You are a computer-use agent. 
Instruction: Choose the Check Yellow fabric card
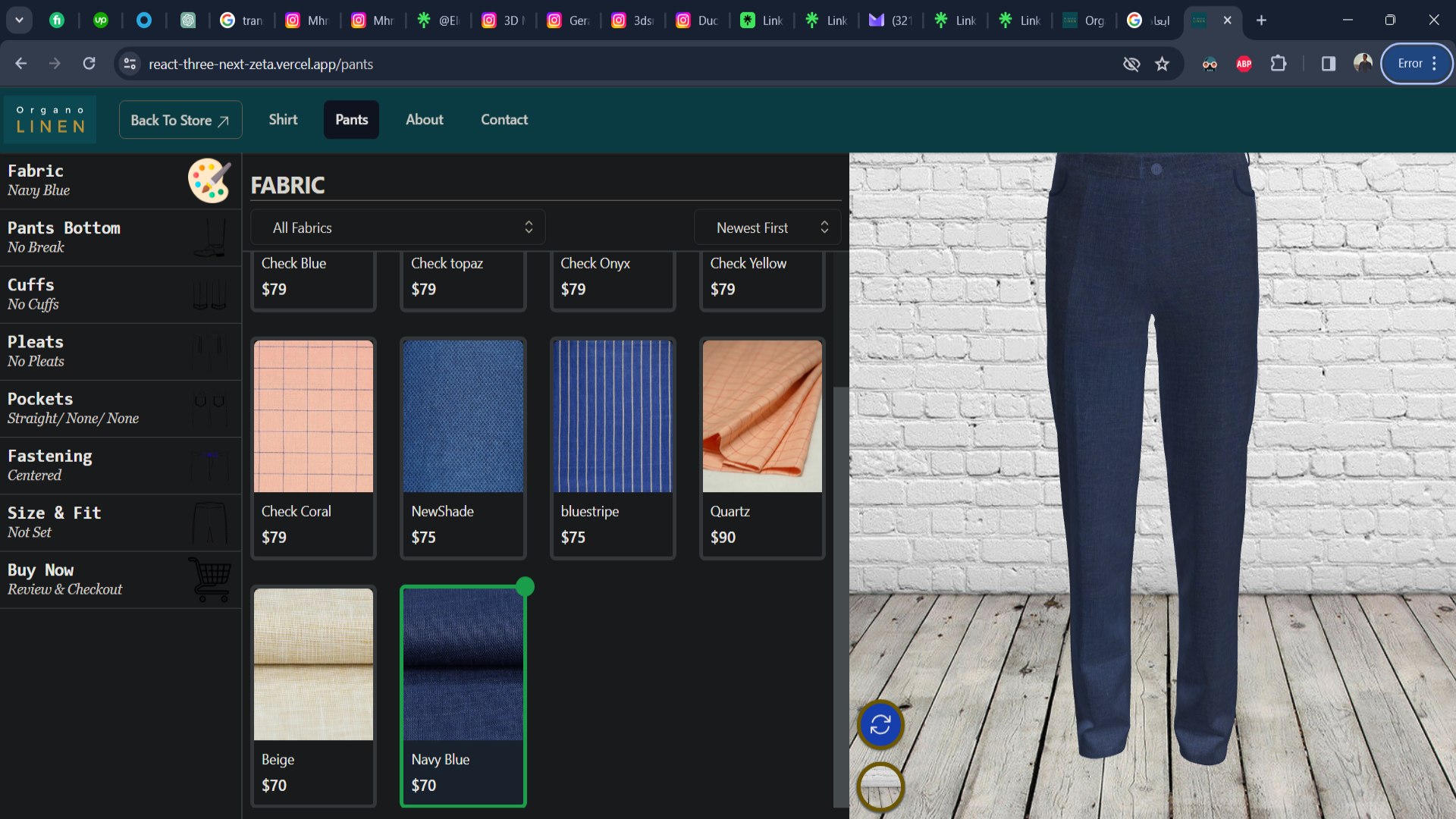(762, 281)
